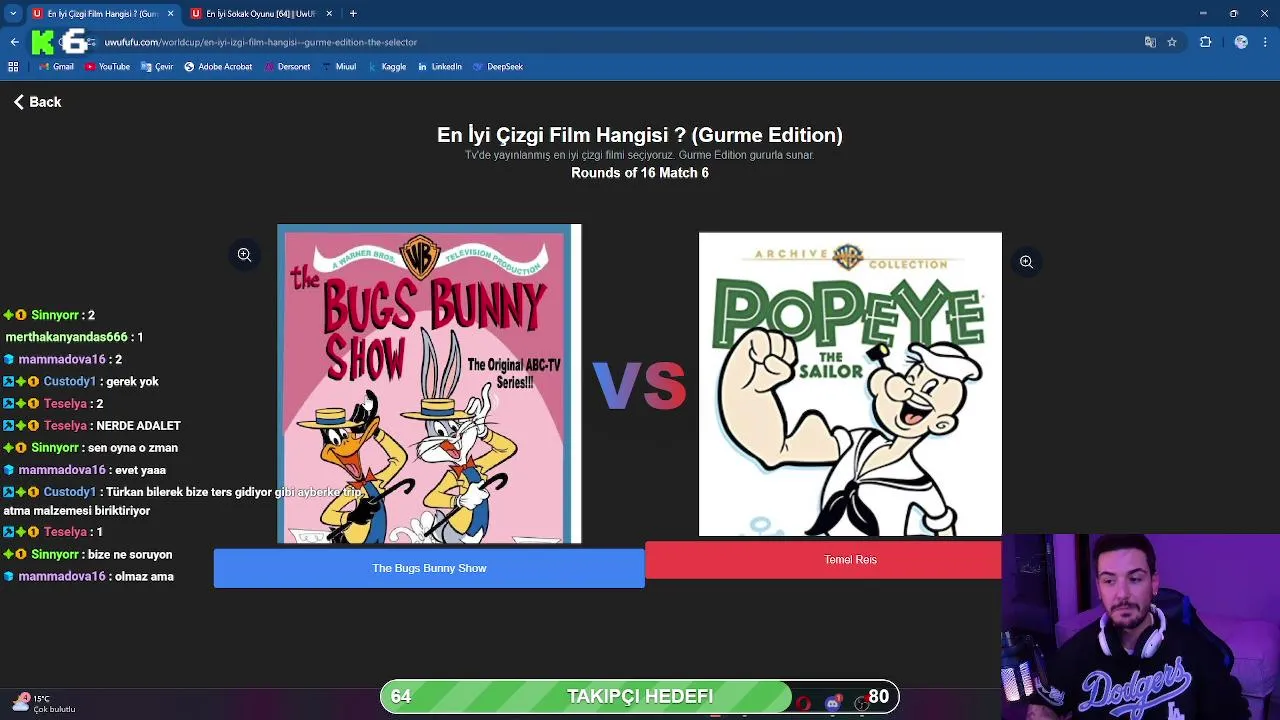The width and height of the screenshot is (1280, 720).
Task: Click the 'Rounds of 16 Match 6' text
Action: 640,173
